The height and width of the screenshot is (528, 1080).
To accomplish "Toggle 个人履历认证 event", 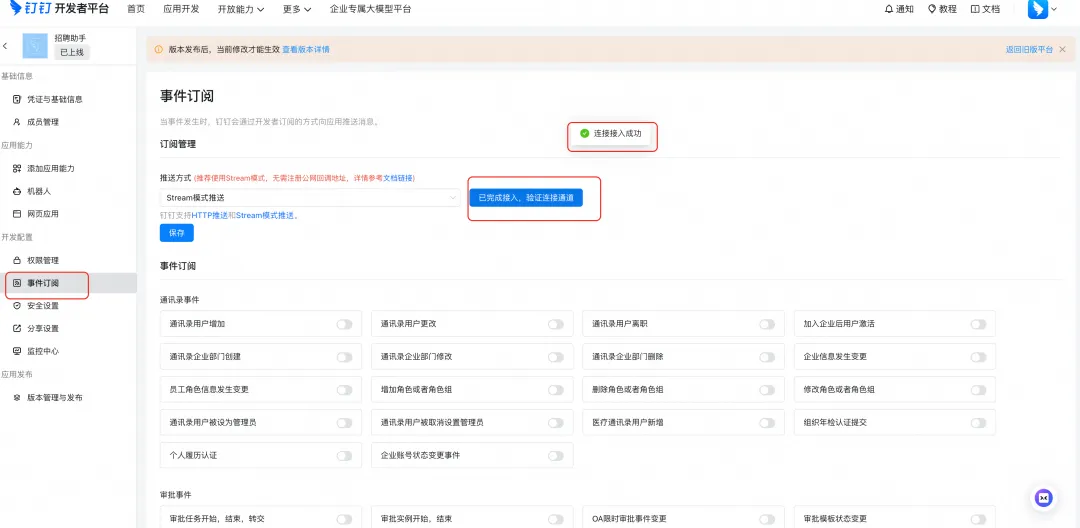I will coord(344,456).
